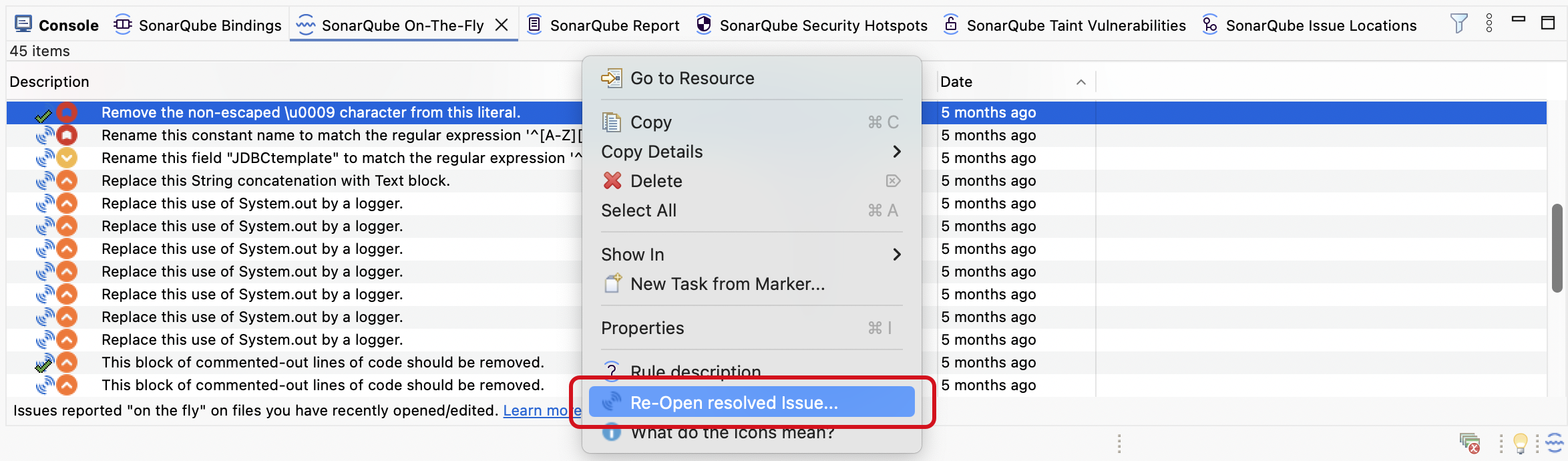Click the SonarQube Bindings tab icon

(x=122, y=25)
